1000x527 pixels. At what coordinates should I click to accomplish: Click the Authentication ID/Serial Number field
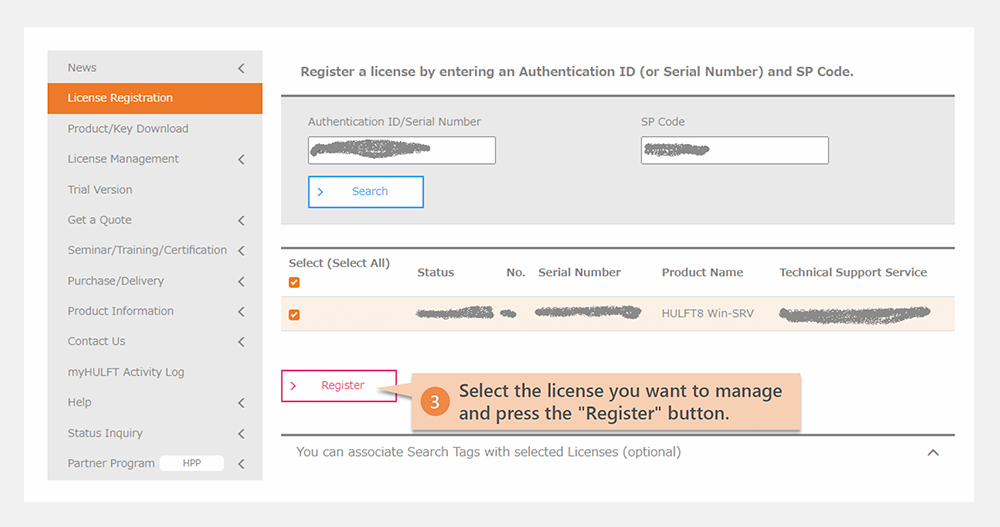[401, 151]
